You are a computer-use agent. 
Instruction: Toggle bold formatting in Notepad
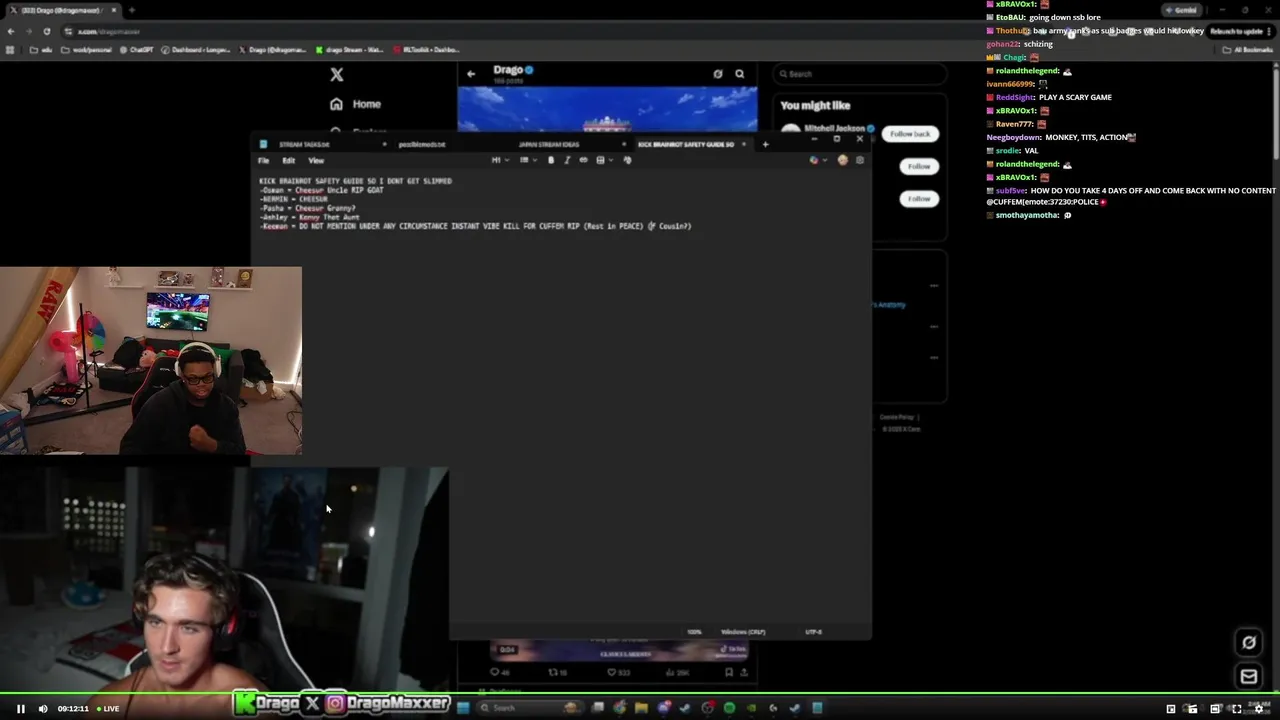[x=551, y=160]
